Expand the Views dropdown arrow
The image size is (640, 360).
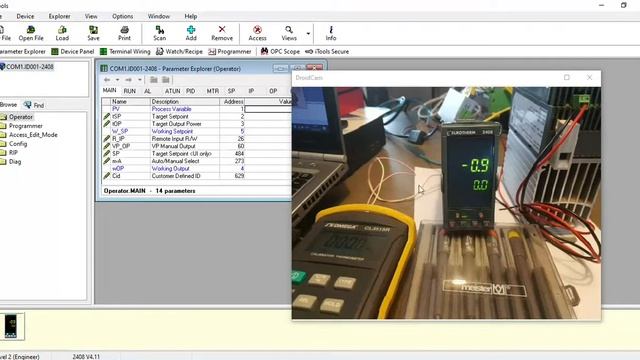(x=308, y=33)
